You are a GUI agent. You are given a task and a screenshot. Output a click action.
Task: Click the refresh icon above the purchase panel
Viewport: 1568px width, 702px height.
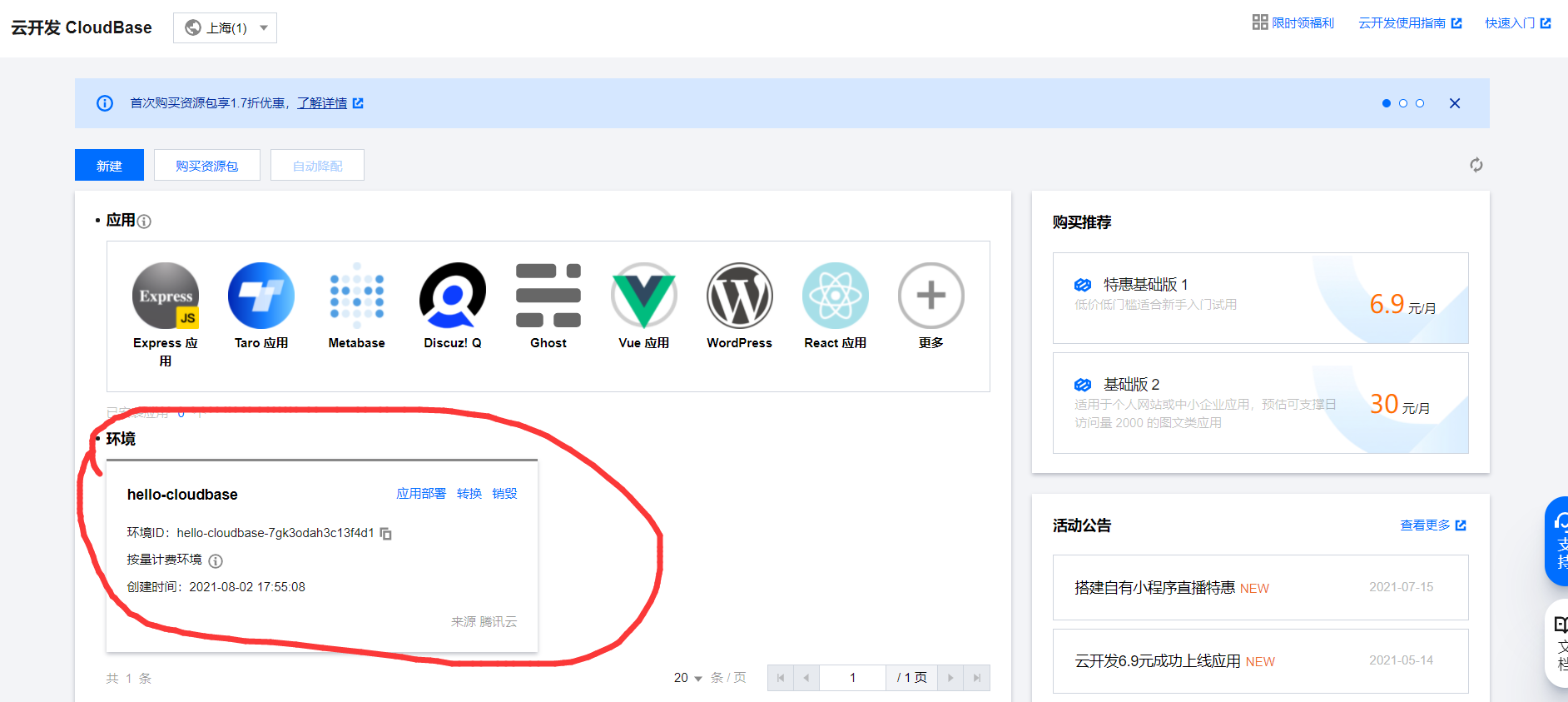tap(1476, 165)
